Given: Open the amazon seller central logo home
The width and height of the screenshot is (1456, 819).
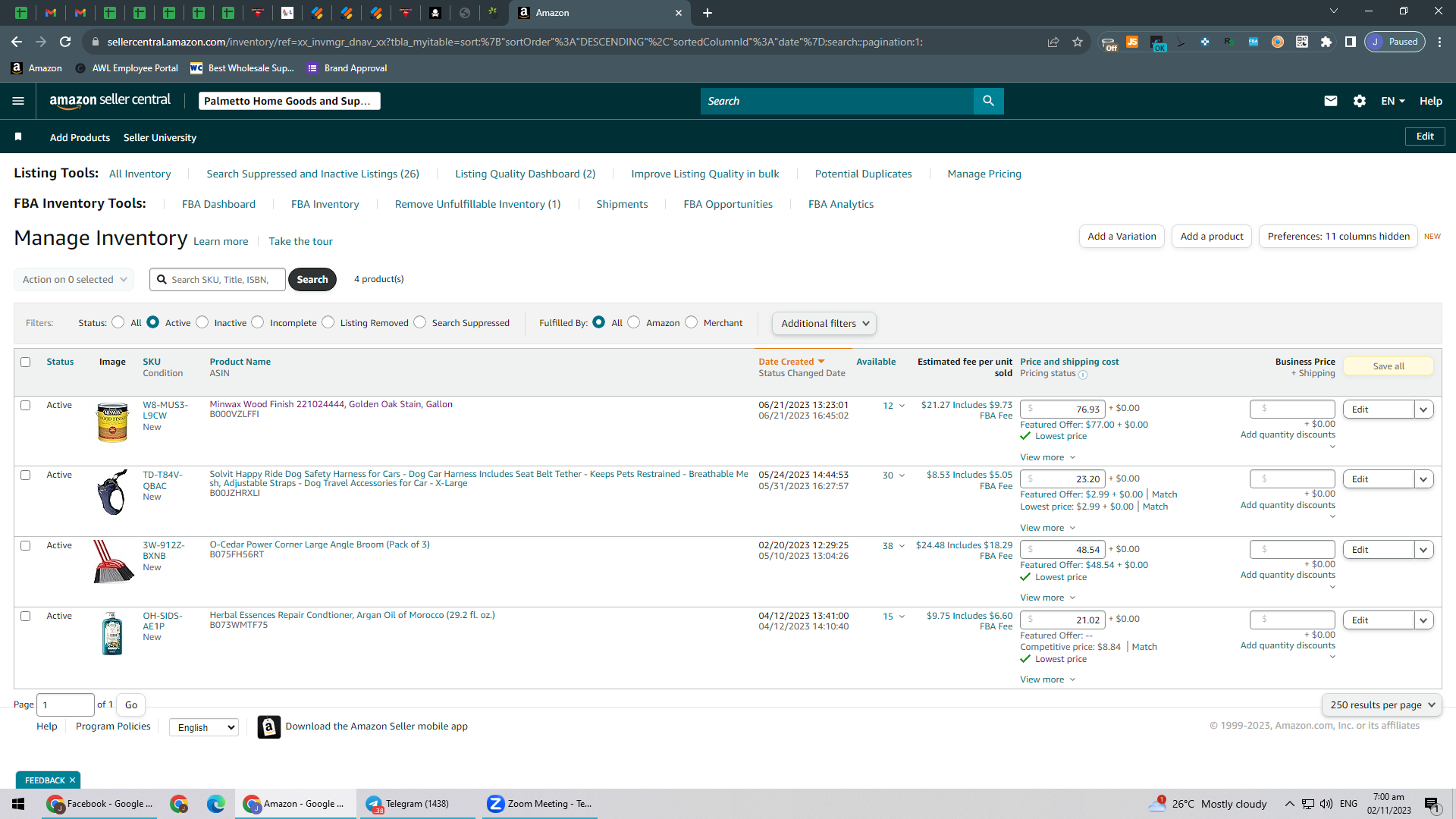Looking at the screenshot, I should point(110,101).
